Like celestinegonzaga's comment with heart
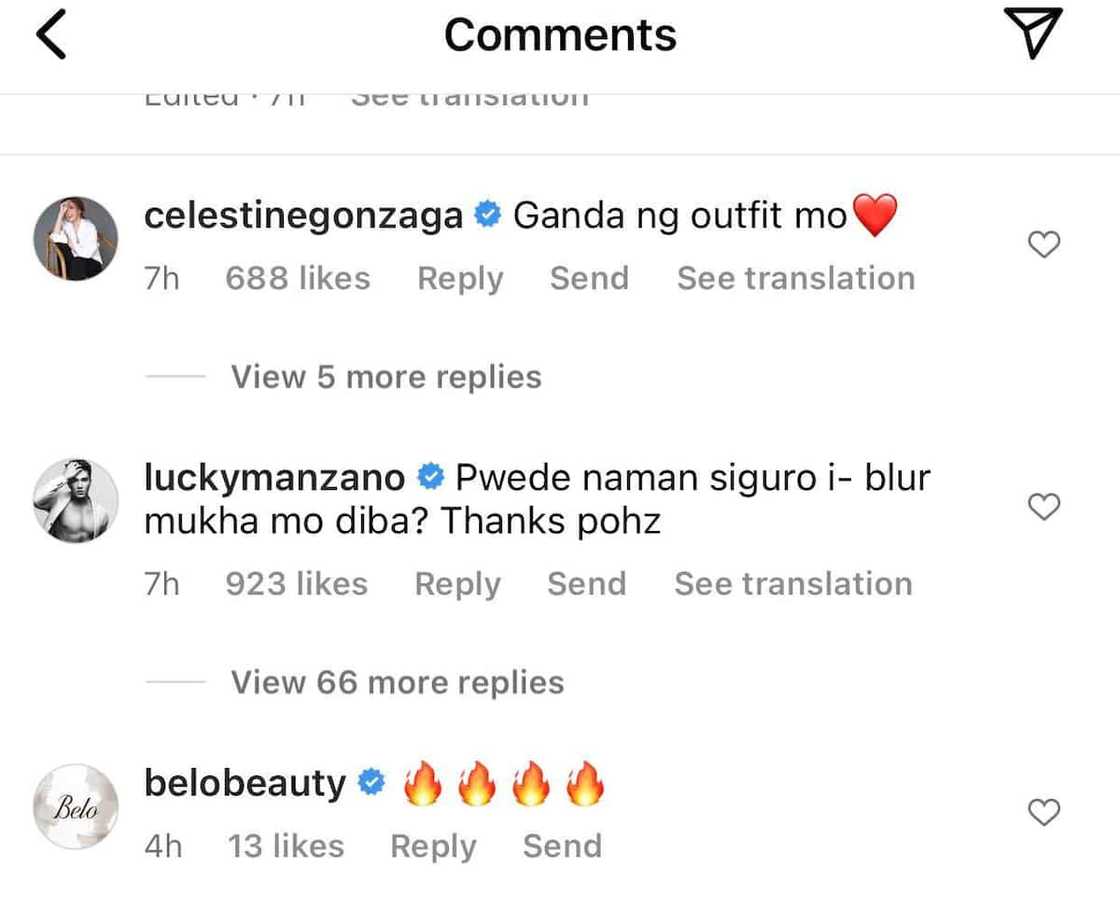 pyautogui.click(x=1044, y=244)
